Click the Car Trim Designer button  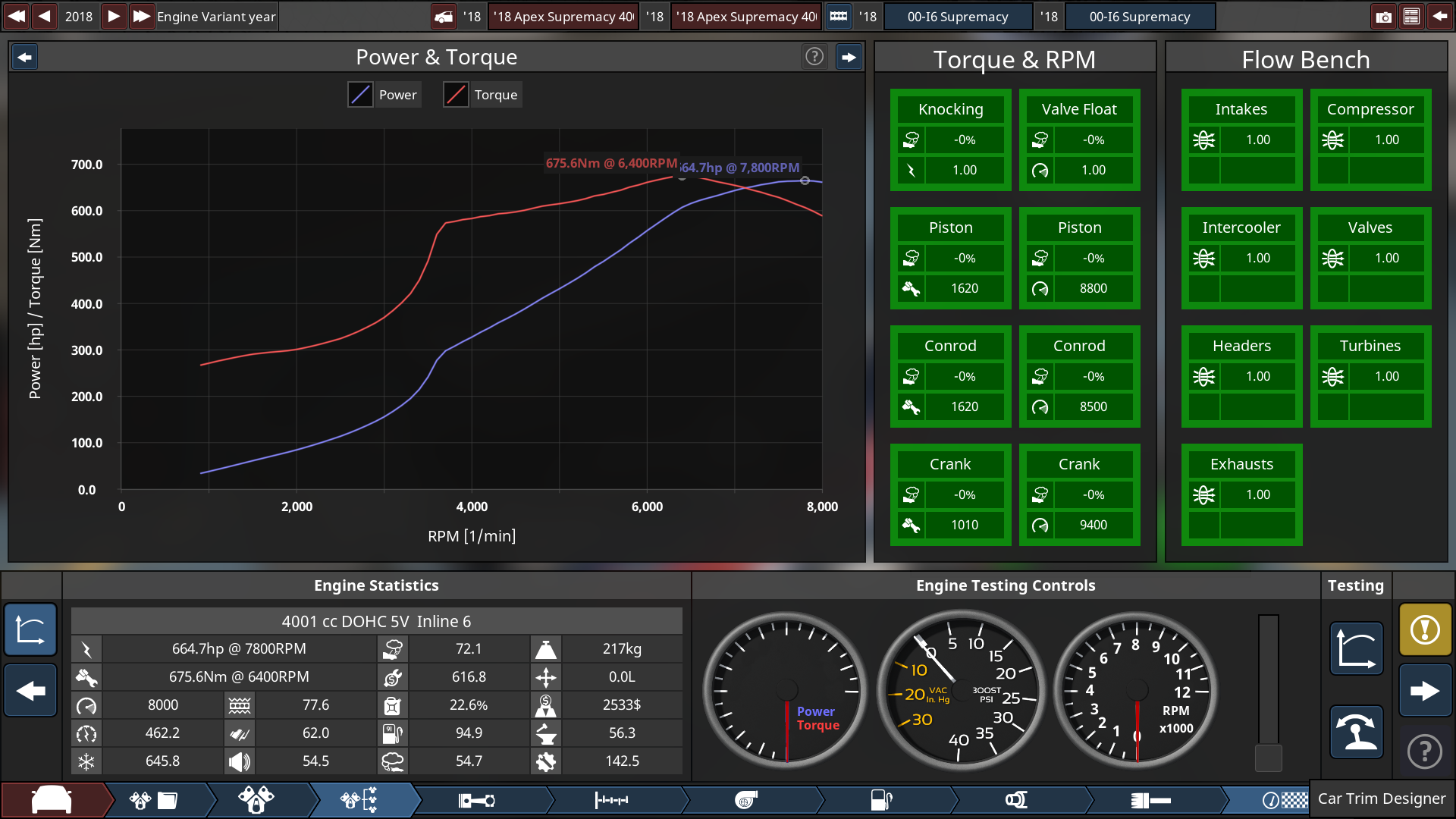1381,799
